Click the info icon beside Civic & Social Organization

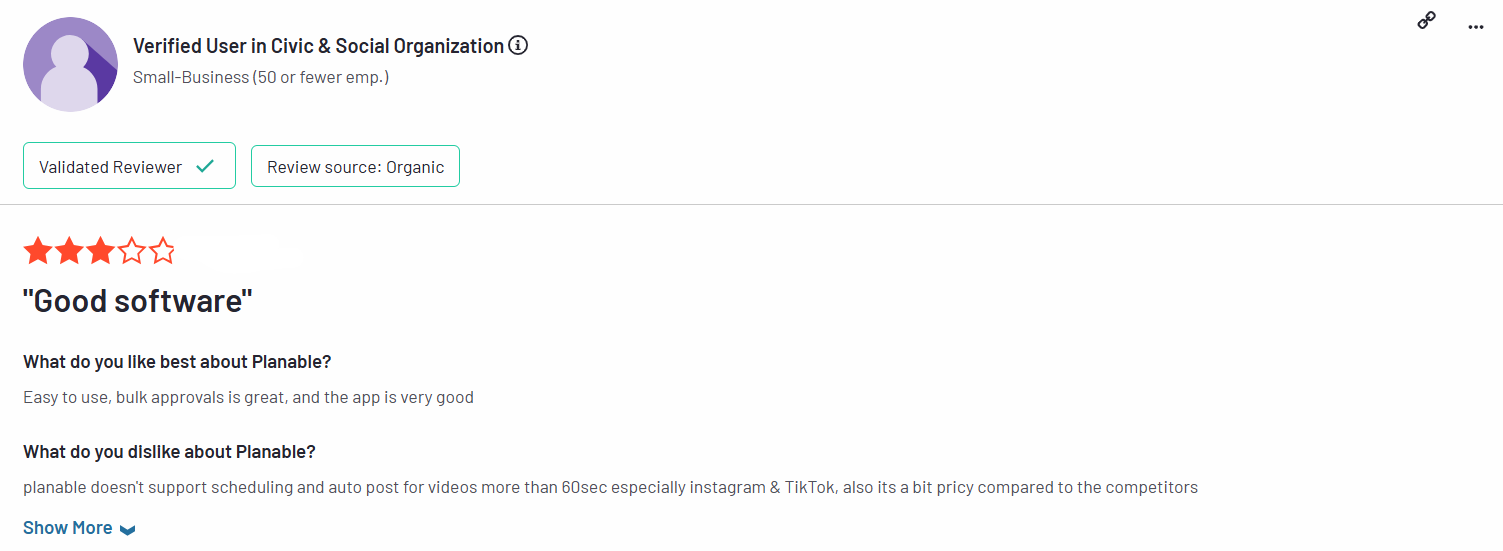point(518,46)
